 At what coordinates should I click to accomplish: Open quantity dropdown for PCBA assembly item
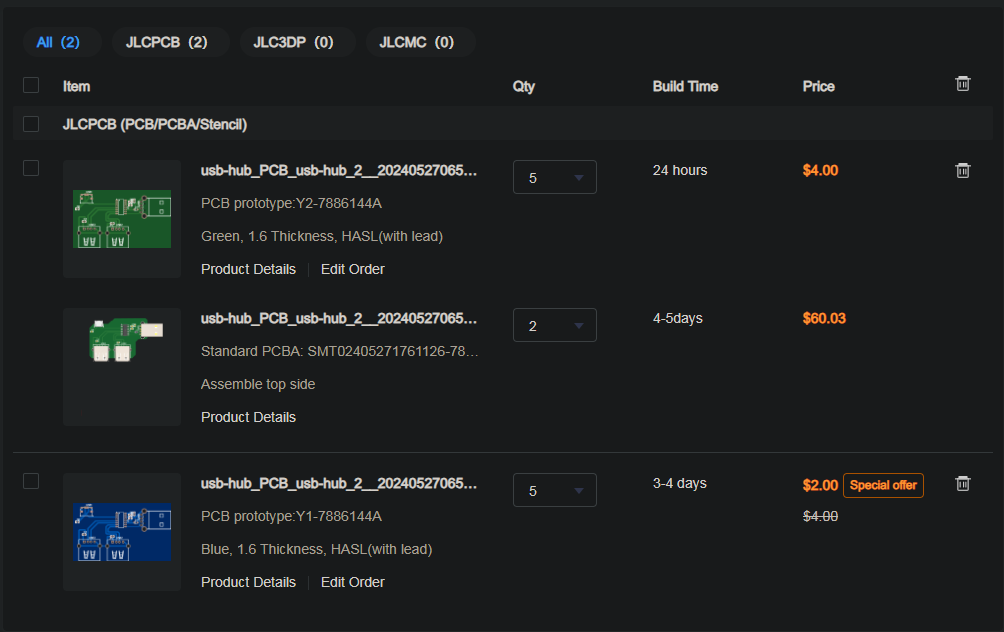(x=555, y=325)
